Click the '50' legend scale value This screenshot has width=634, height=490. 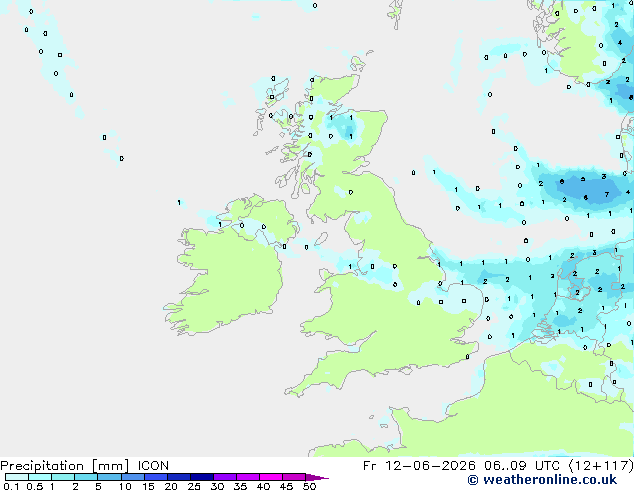point(309,486)
